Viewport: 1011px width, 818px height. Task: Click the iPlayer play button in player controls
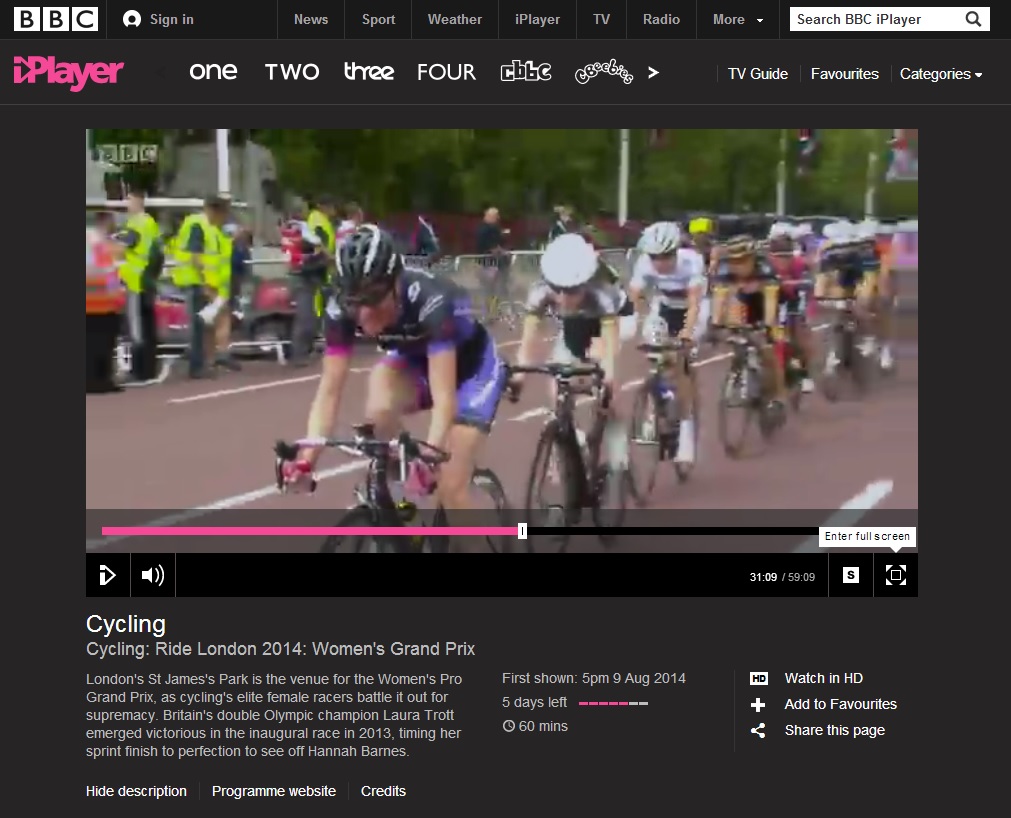click(108, 575)
